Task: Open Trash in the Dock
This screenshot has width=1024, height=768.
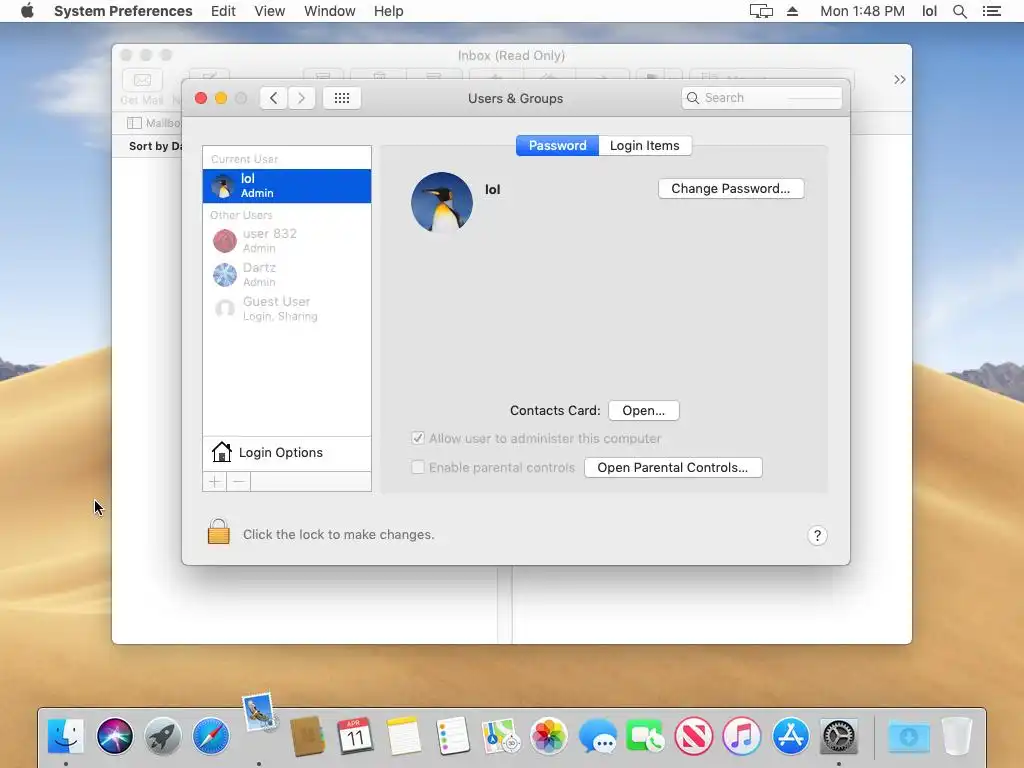Action: tap(957, 736)
